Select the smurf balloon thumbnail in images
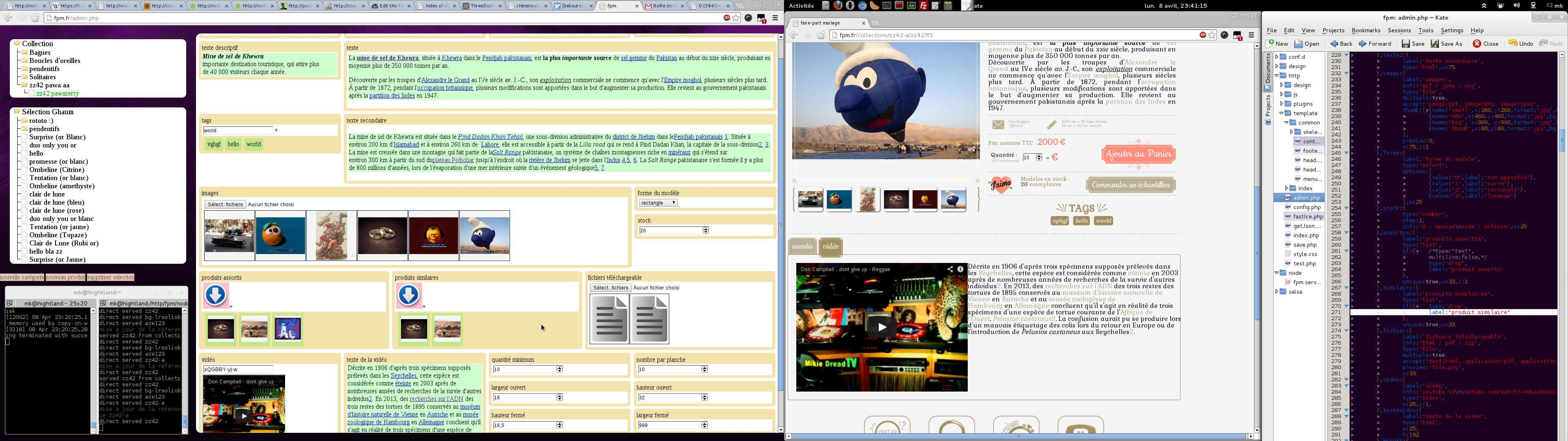This screenshot has height=441, width=1568. (x=485, y=236)
